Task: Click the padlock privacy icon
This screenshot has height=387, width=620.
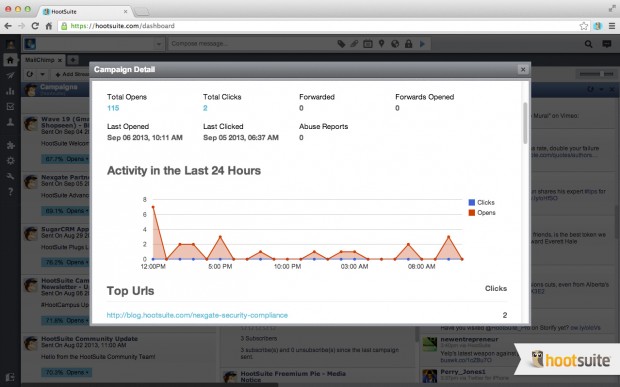Action: coord(408,44)
